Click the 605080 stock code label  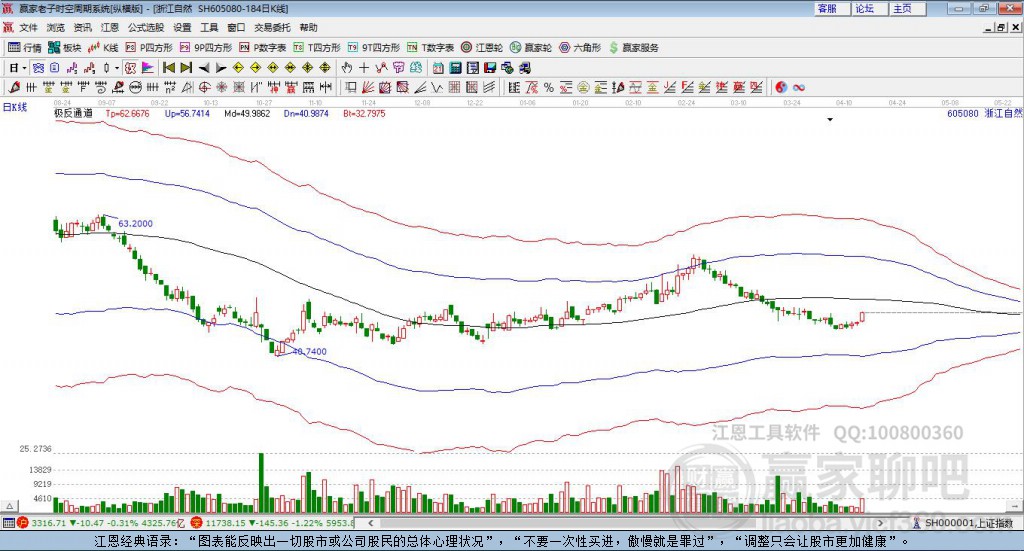963,114
